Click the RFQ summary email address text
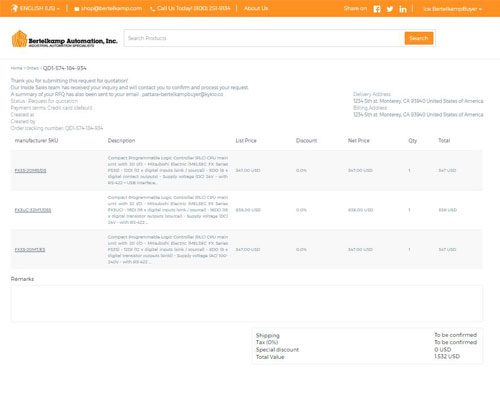 click(x=182, y=94)
